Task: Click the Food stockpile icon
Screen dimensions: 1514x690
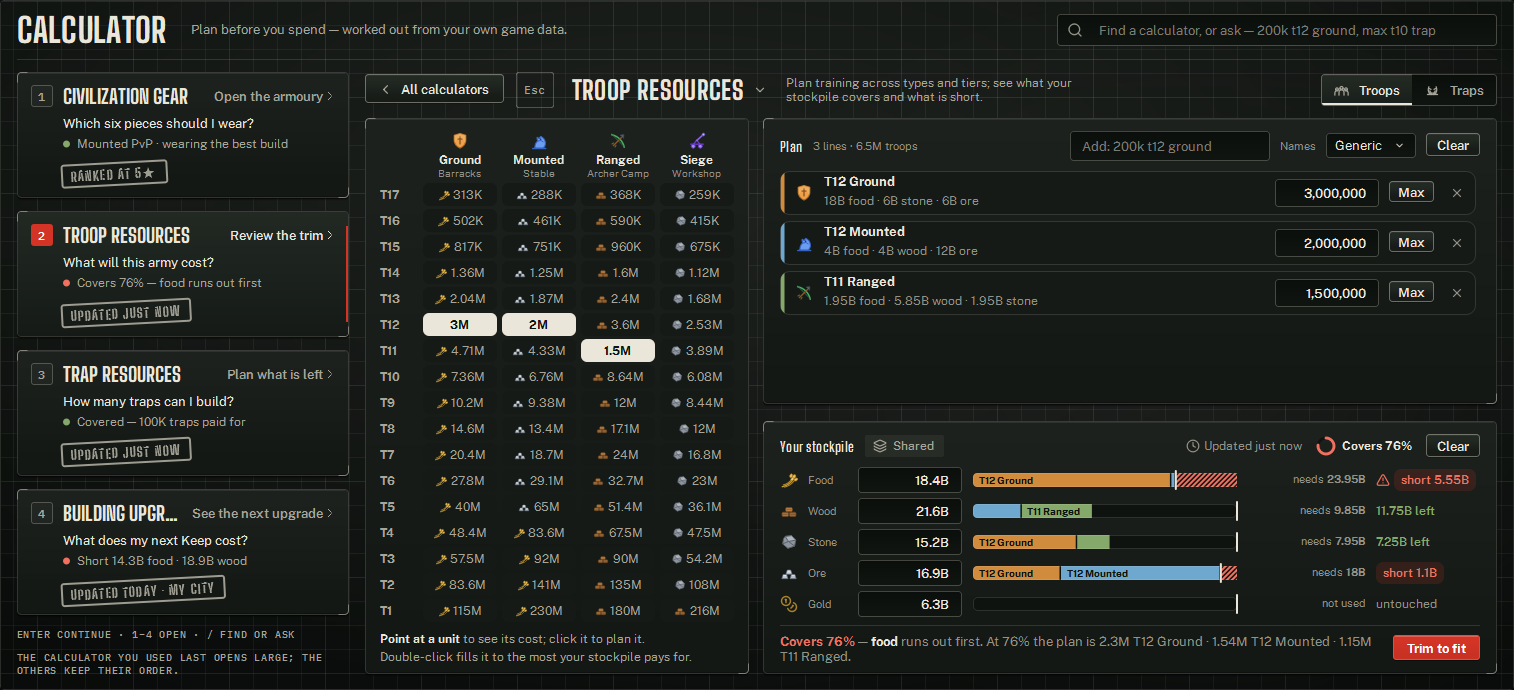Action: (788, 480)
